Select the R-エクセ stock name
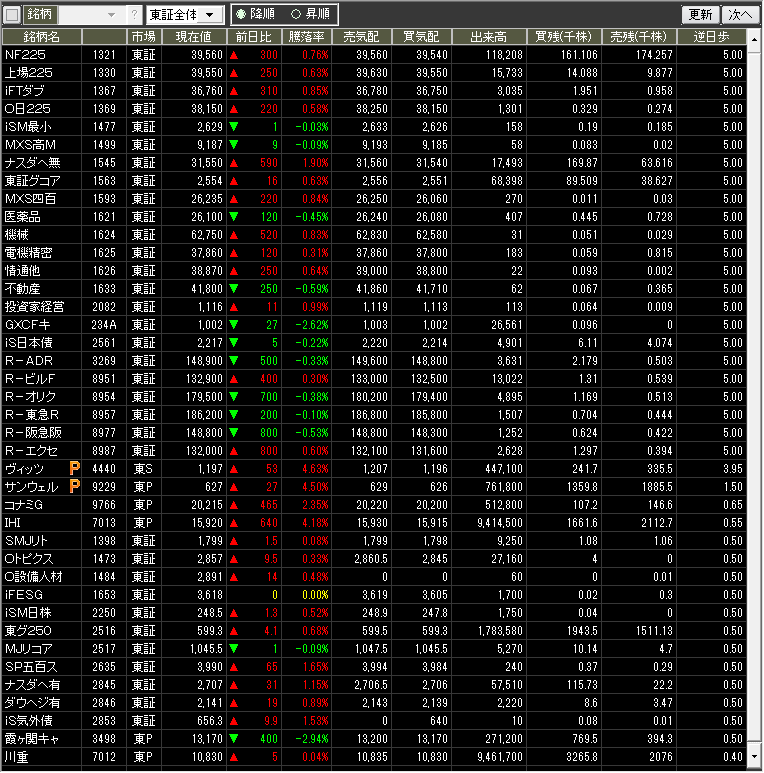The height and width of the screenshot is (773, 764). pyautogui.click(x=31, y=451)
